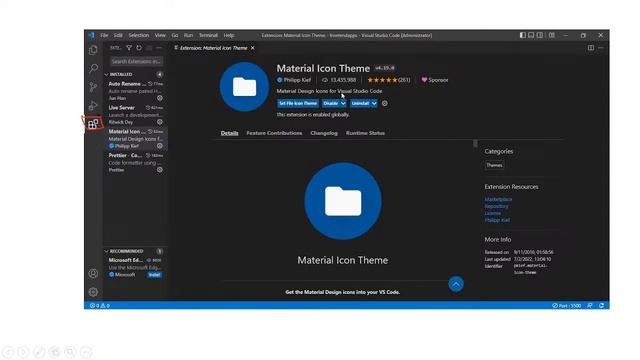Open the gear for Auto Rename extension

(160, 98)
